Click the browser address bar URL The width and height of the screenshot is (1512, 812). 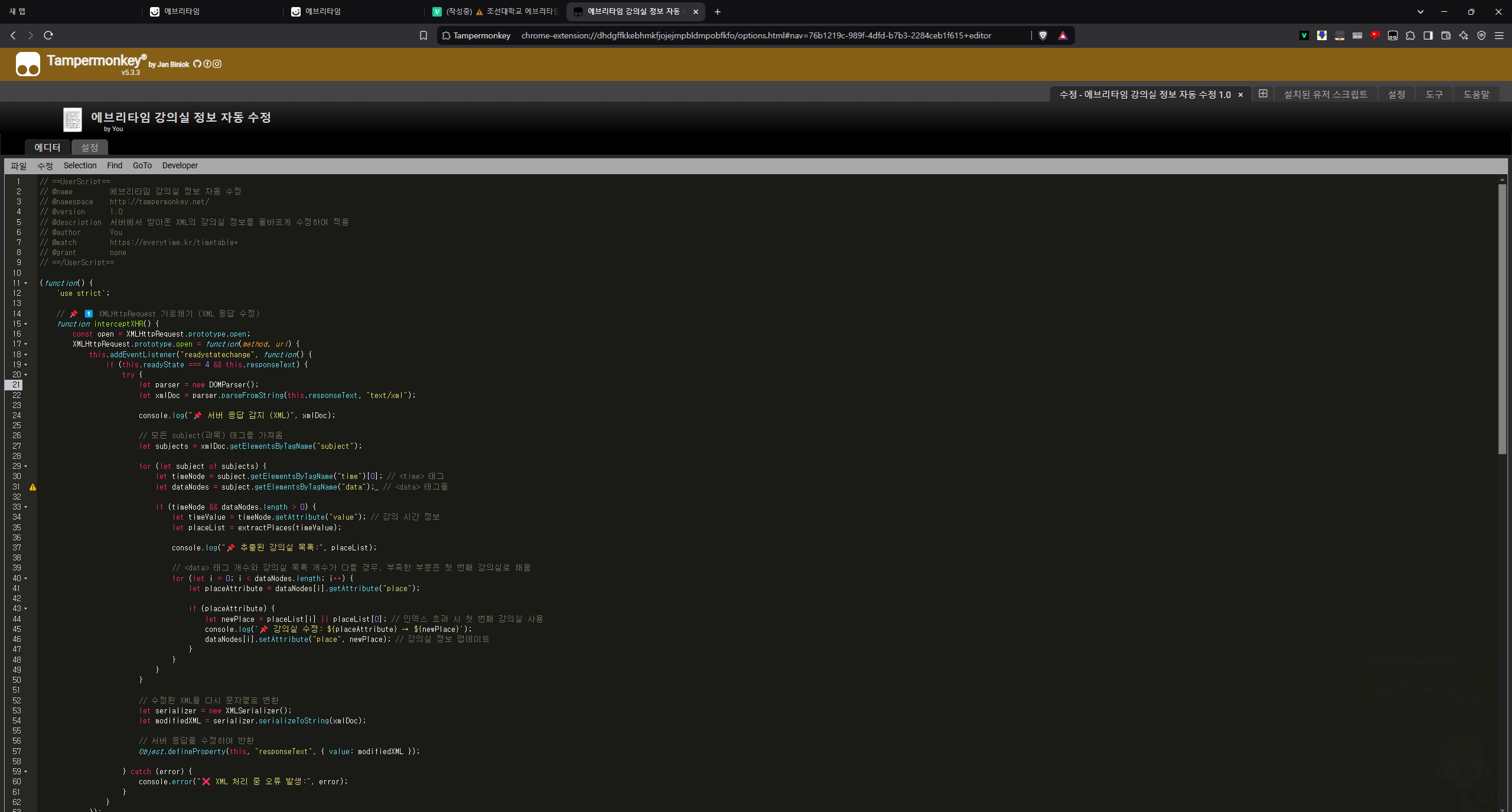756,35
